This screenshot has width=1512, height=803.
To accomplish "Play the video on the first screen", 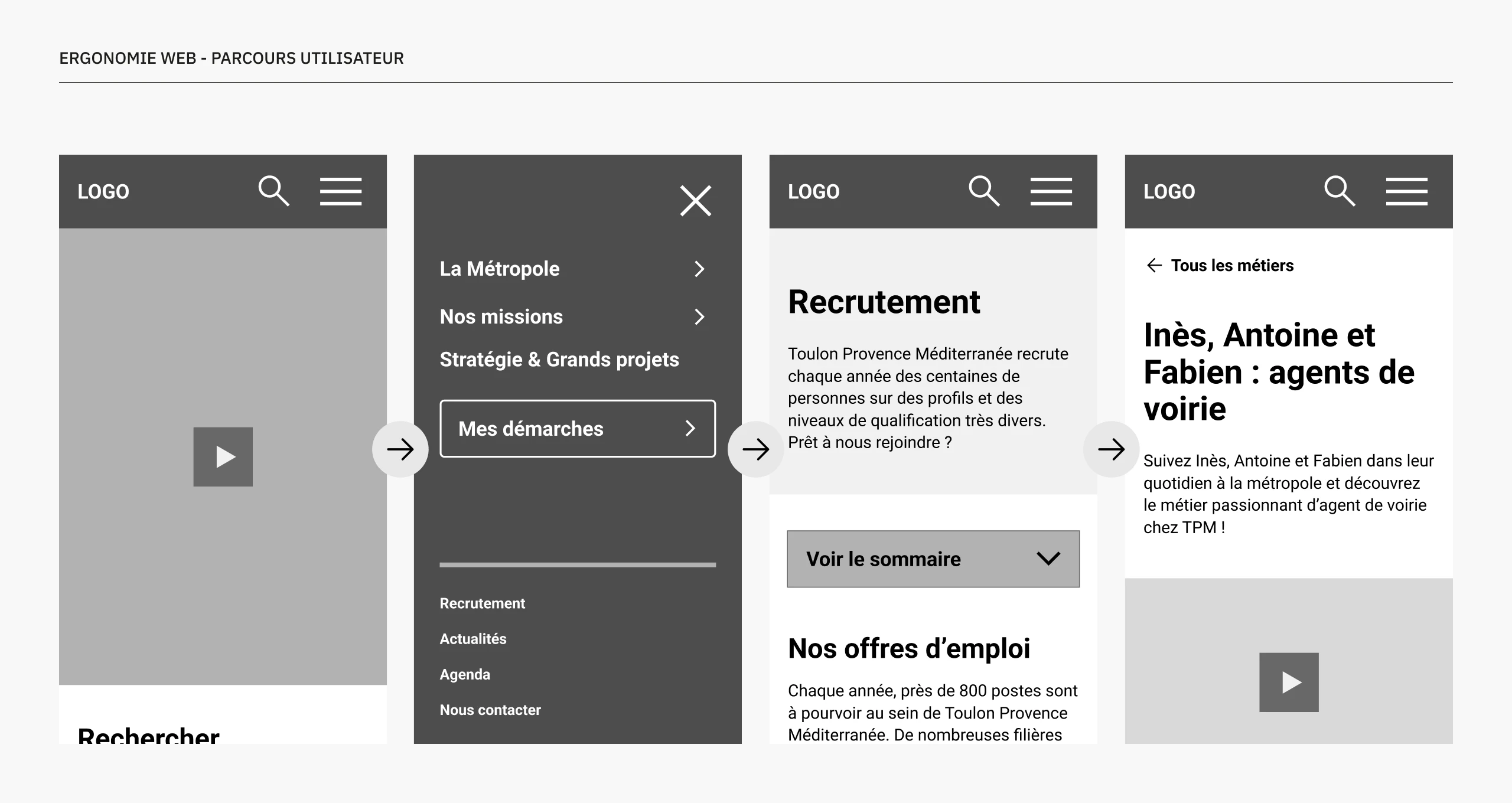I will (223, 457).
